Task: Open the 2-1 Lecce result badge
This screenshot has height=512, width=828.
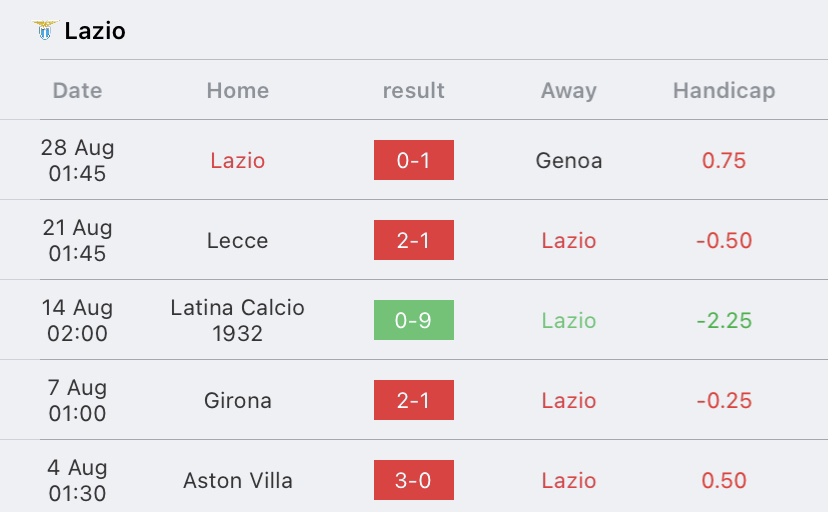Action: click(x=413, y=240)
